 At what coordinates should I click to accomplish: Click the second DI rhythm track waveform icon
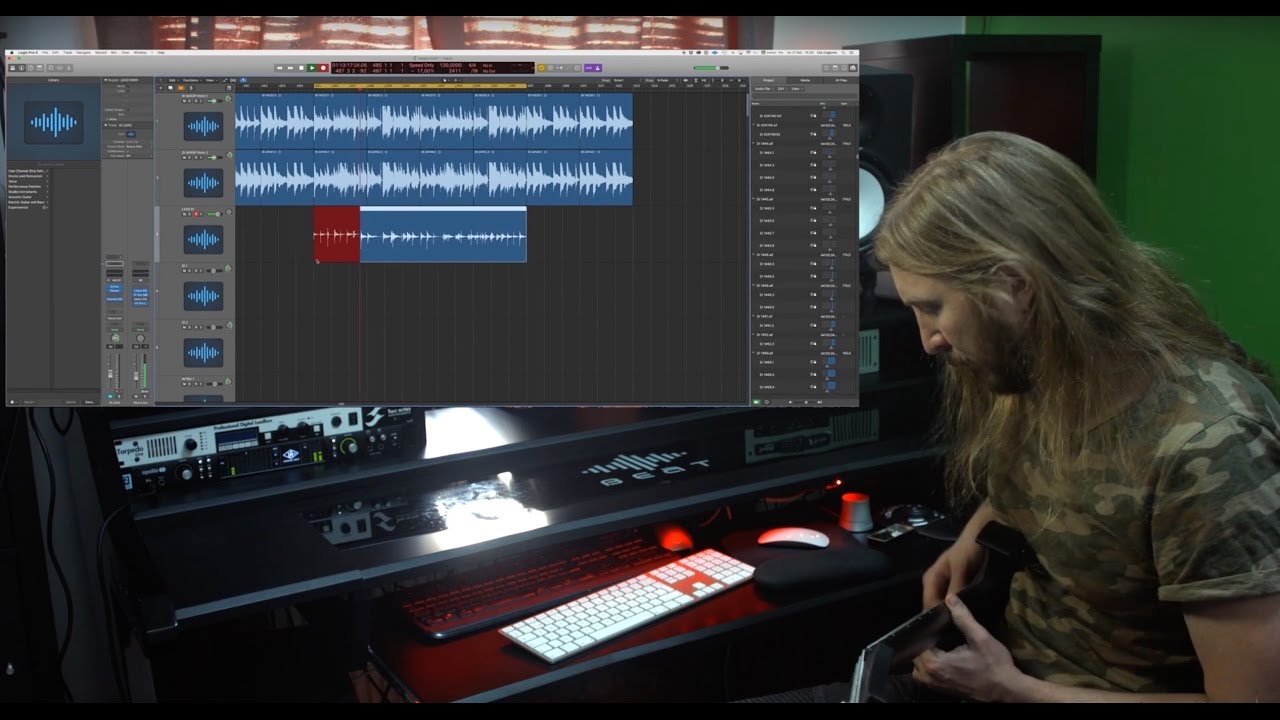(x=203, y=183)
